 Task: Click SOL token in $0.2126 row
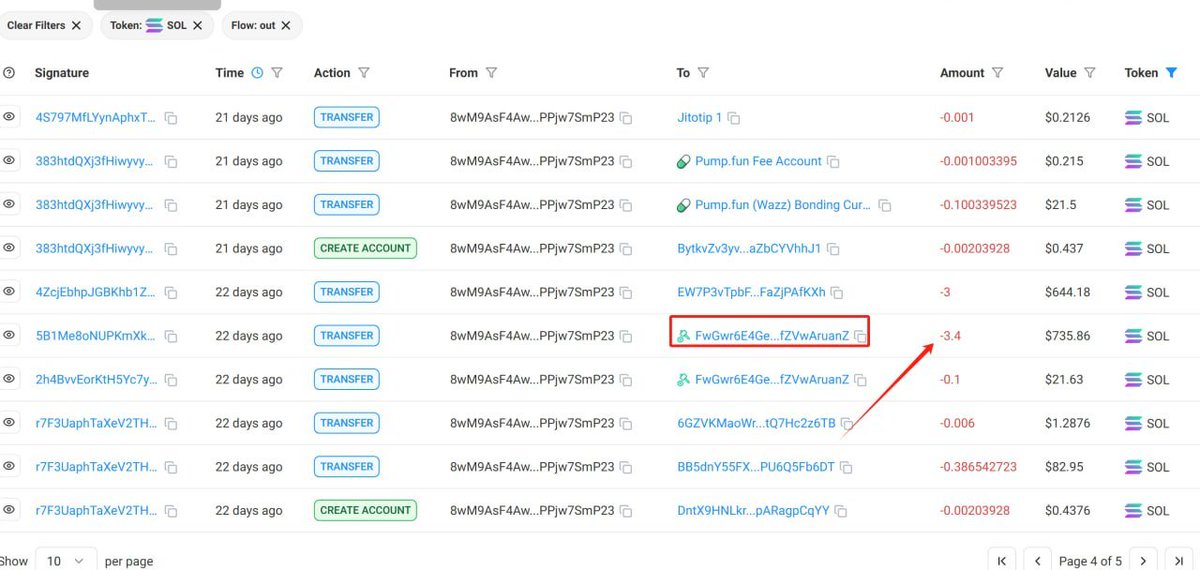(1147, 118)
